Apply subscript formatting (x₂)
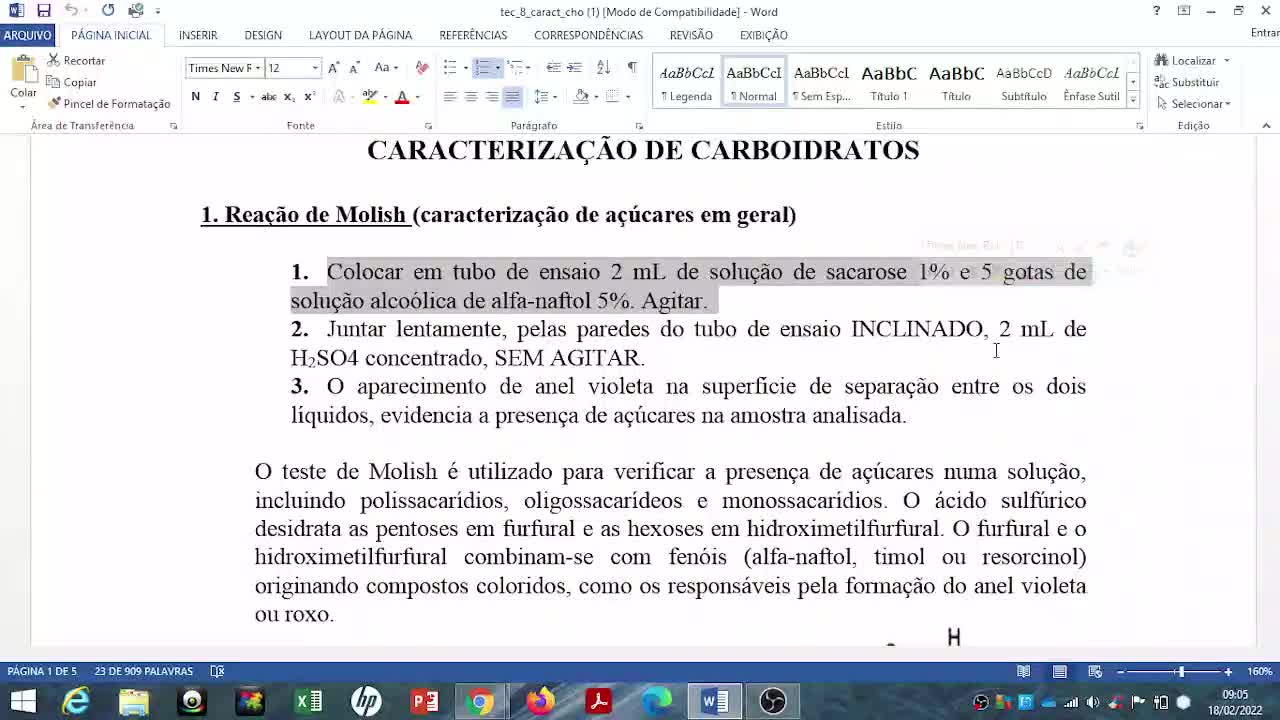Viewport: 1280px width, 720px height. click(x=289, y=97)
